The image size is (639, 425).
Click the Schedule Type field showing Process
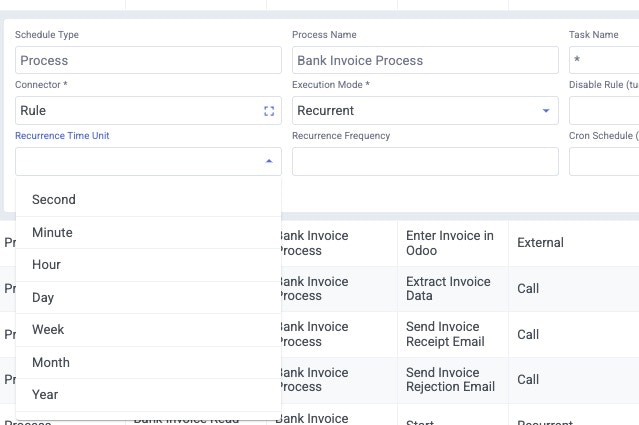pyautogui.click(x=148, y=60)
